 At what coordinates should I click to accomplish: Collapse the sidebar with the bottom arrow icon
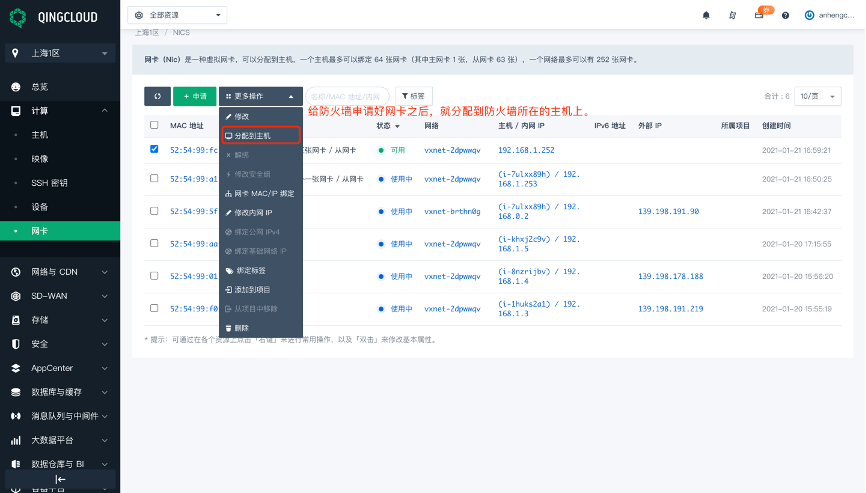[60, 479]
